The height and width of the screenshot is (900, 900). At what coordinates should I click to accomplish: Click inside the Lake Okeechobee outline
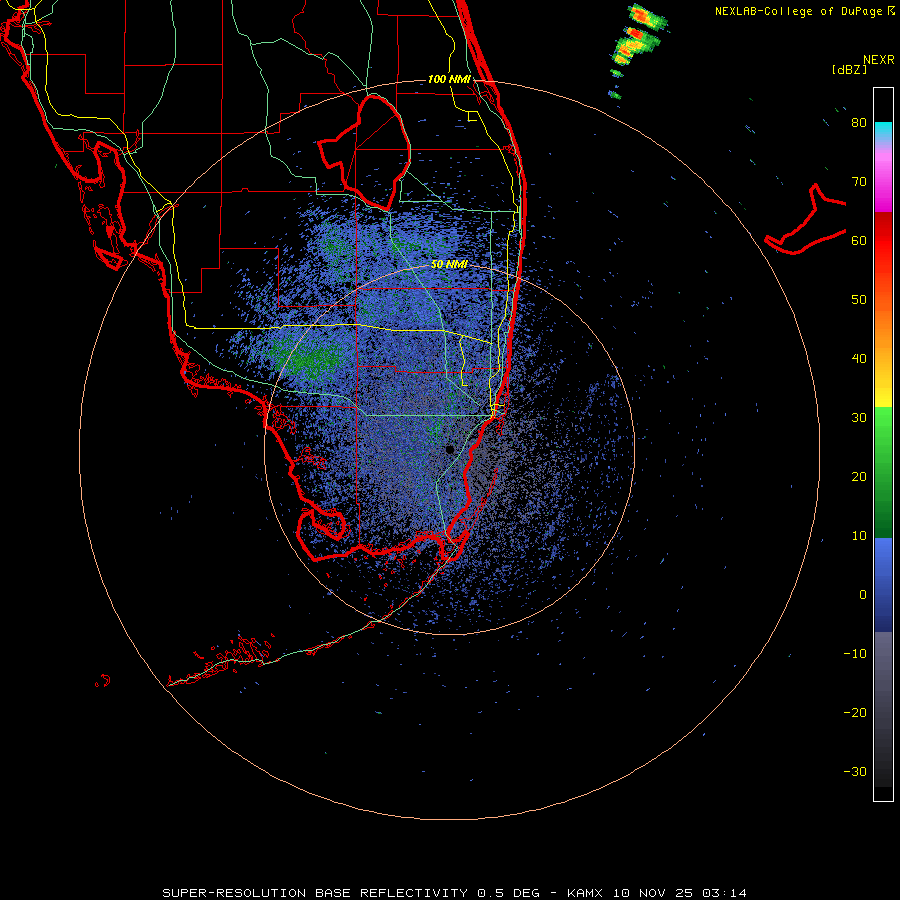(x=376, y=152)
